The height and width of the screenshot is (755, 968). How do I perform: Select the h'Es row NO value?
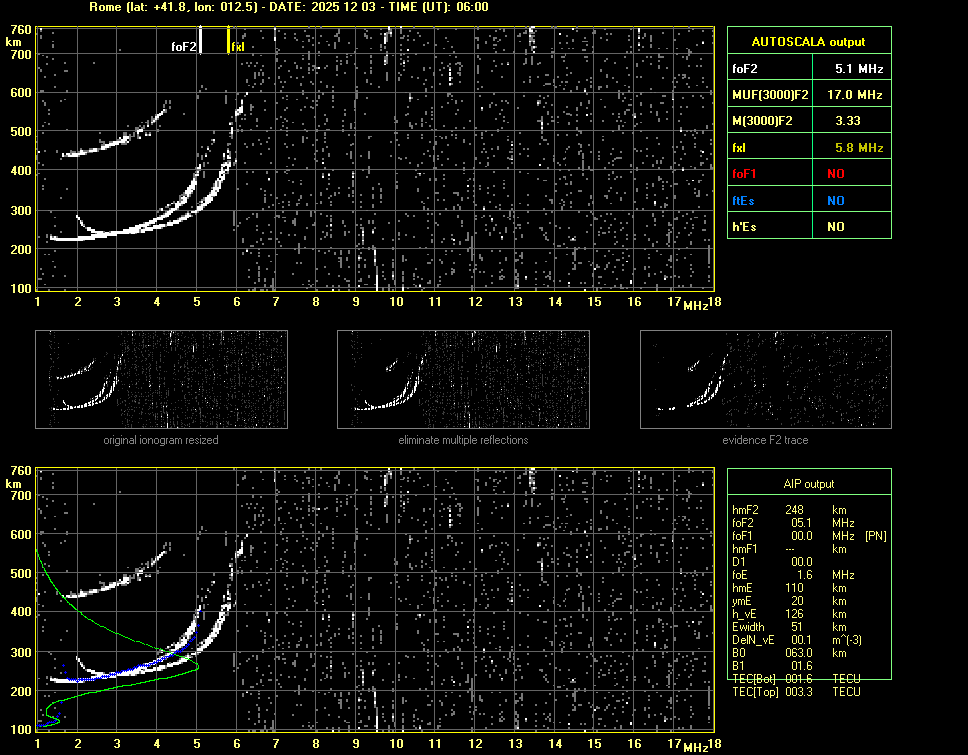click(835, 227)
